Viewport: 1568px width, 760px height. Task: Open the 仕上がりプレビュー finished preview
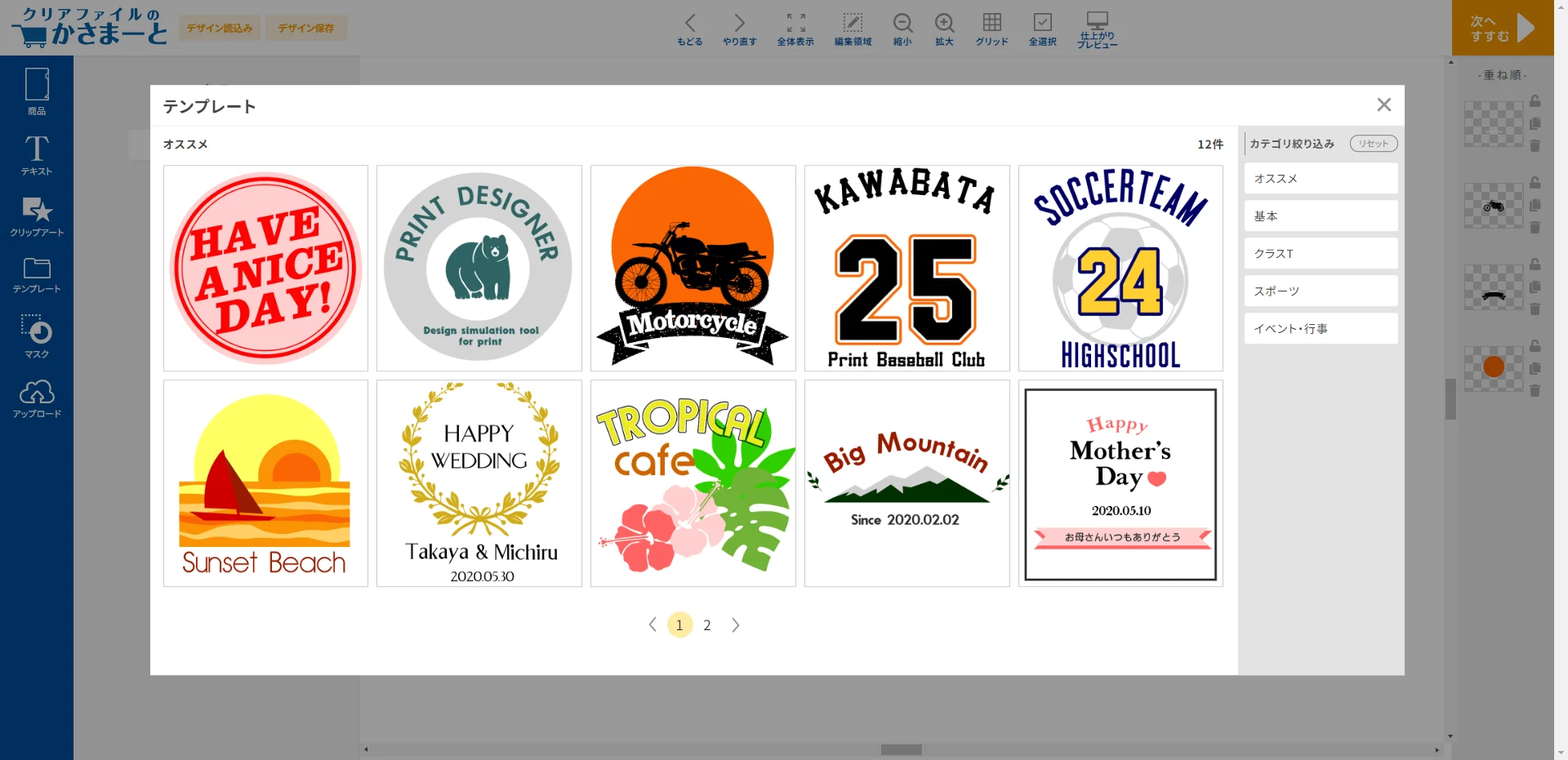click(x=1097, y=29)
